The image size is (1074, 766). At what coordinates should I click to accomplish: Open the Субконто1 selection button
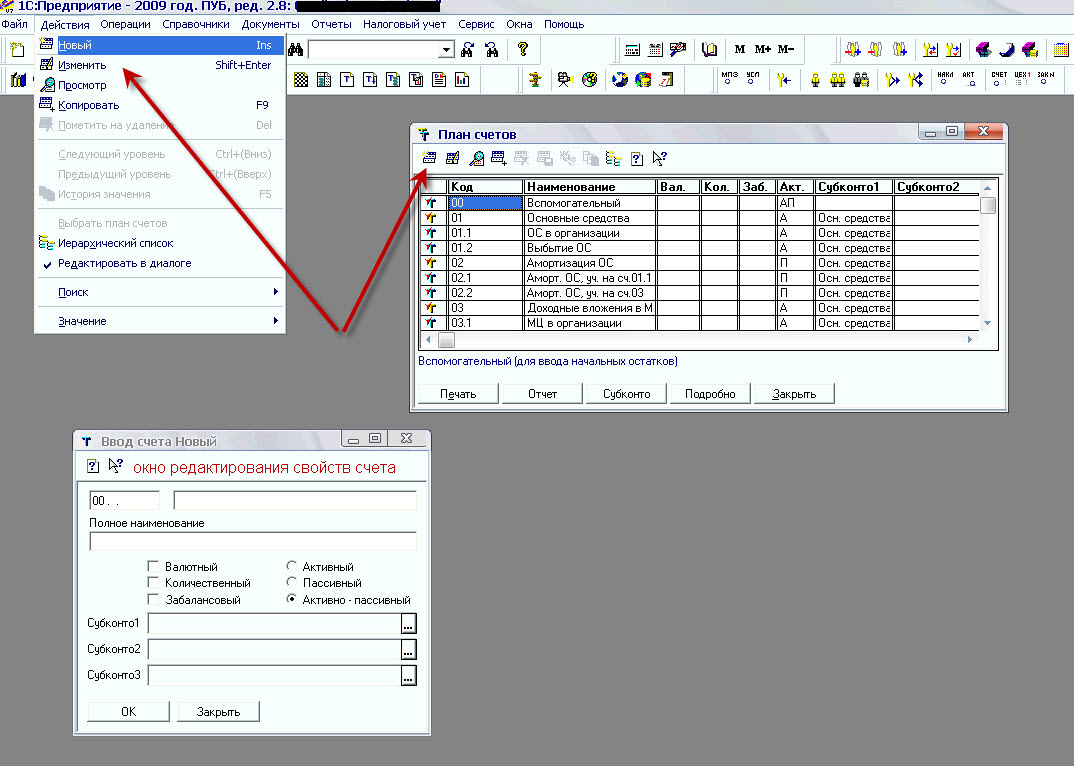tap(408, 624)
